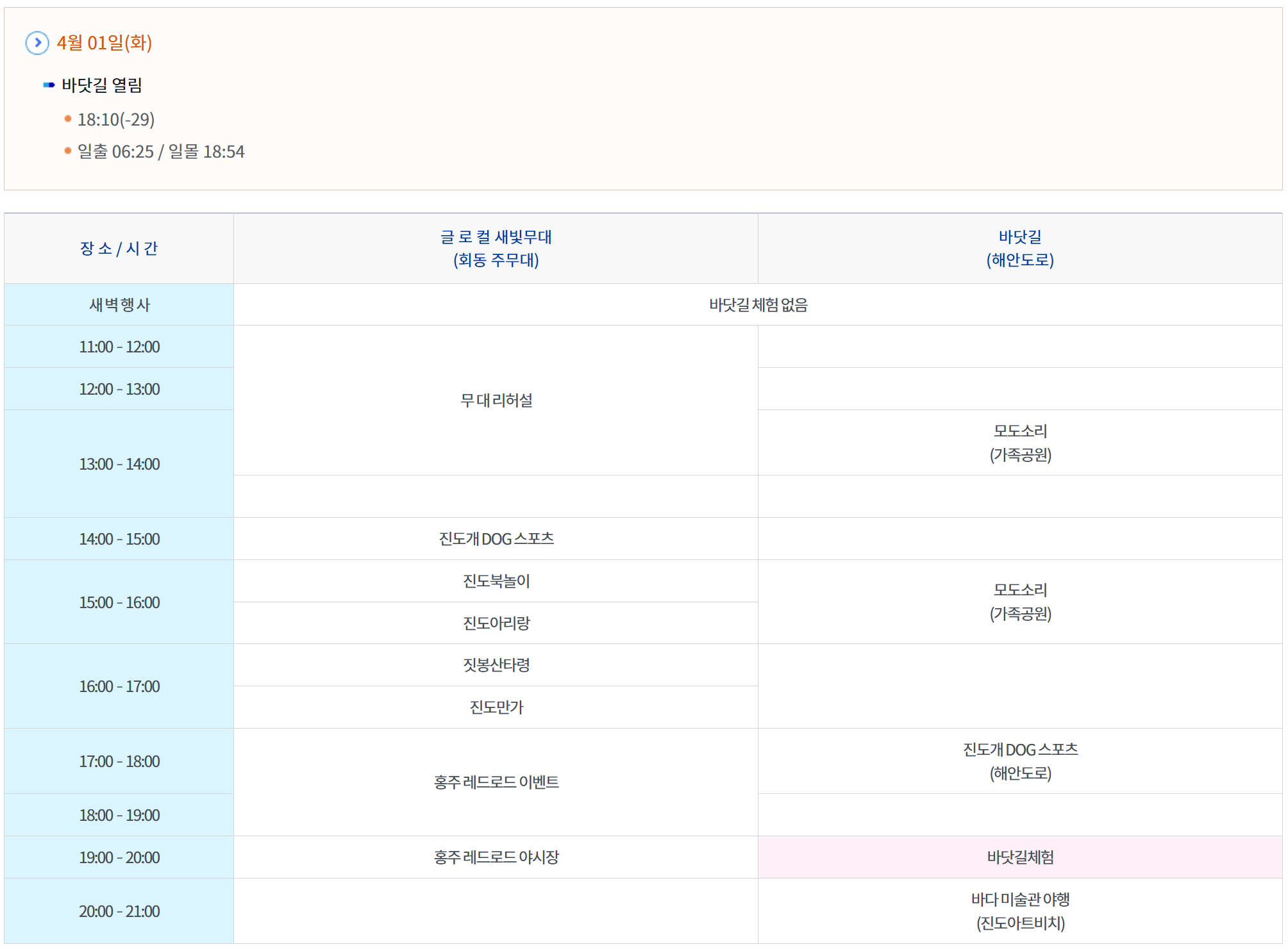Click the 진도만가 program entry

496,707
